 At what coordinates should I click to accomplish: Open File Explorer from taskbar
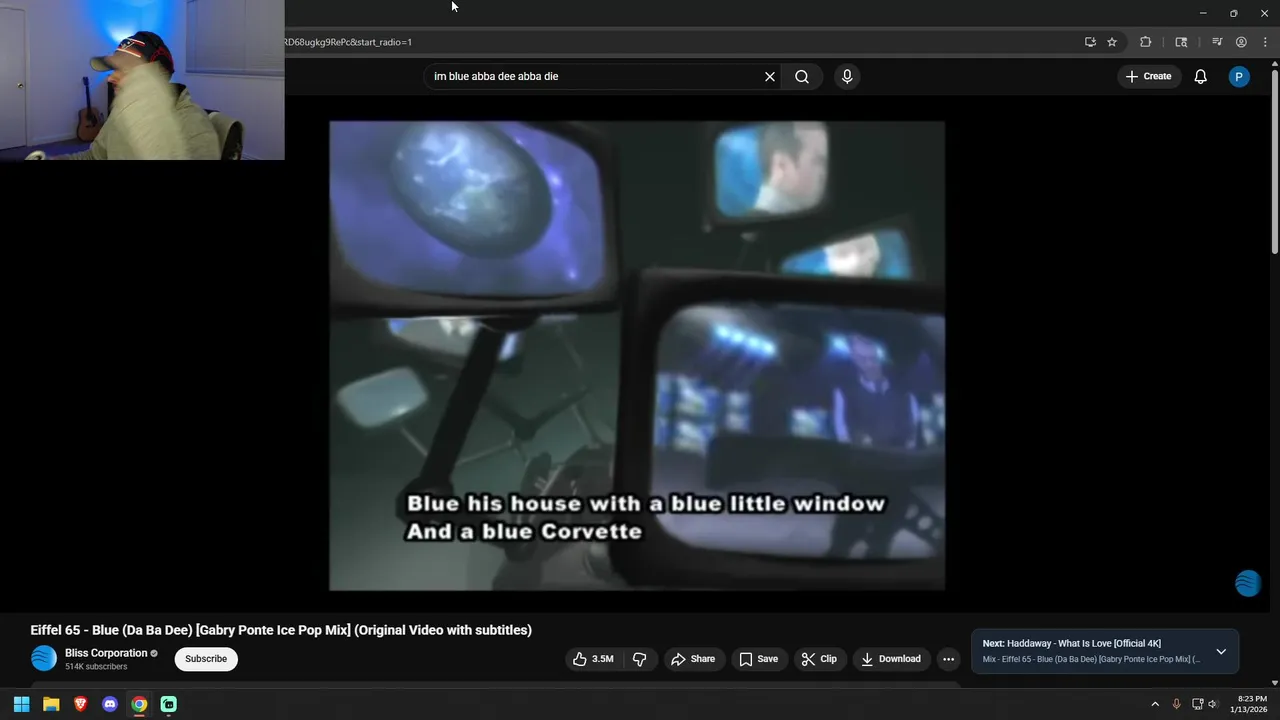tap(51, 704)
